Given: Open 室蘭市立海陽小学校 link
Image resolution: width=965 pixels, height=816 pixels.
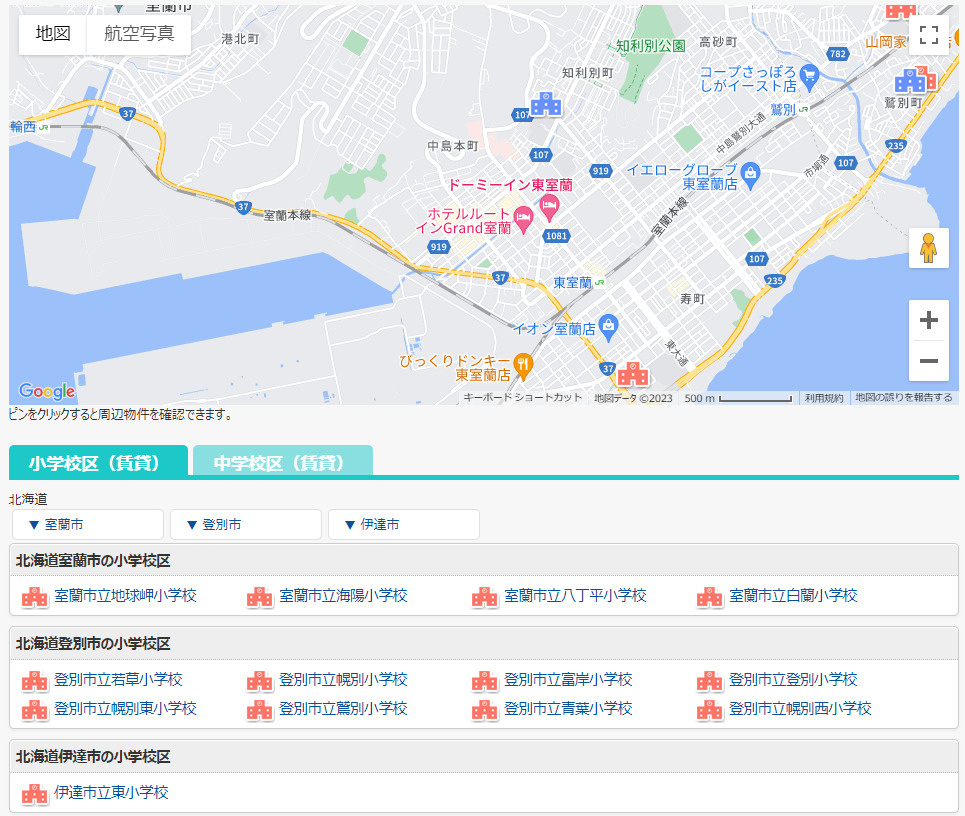Looking at the screenshot, I should tap(343, 596).
